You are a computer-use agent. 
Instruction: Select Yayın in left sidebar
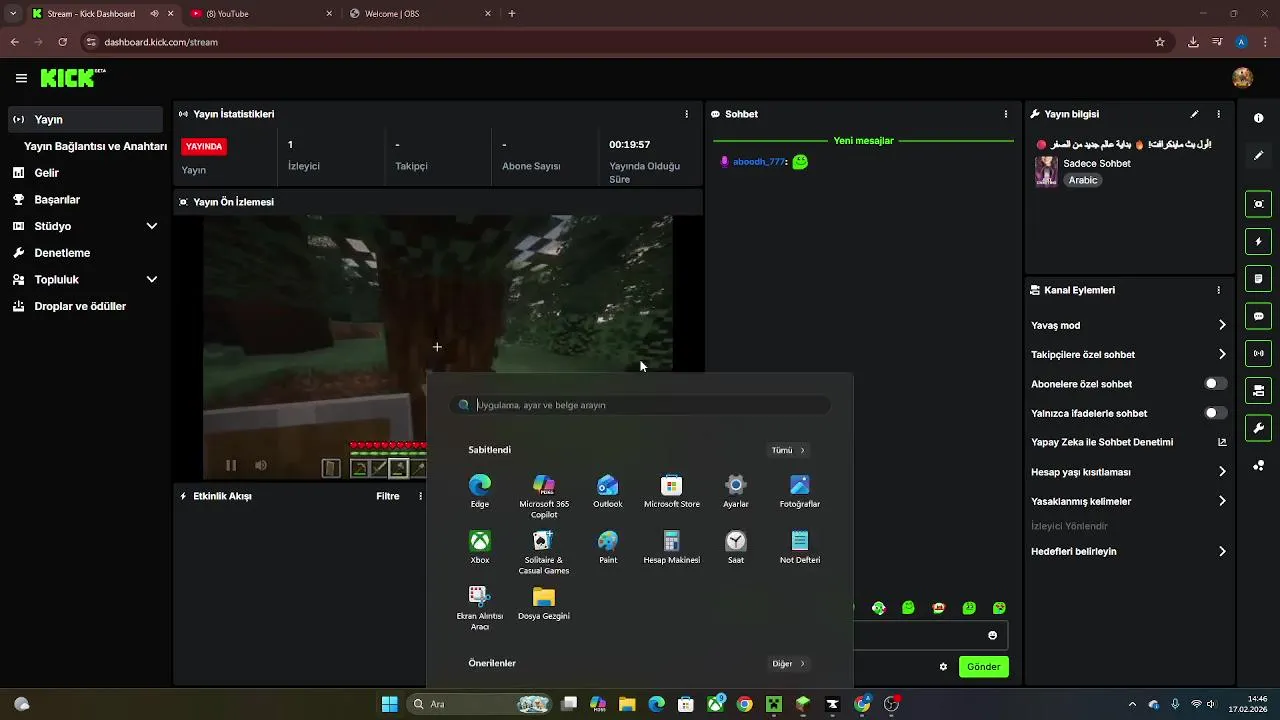(85, 119)
